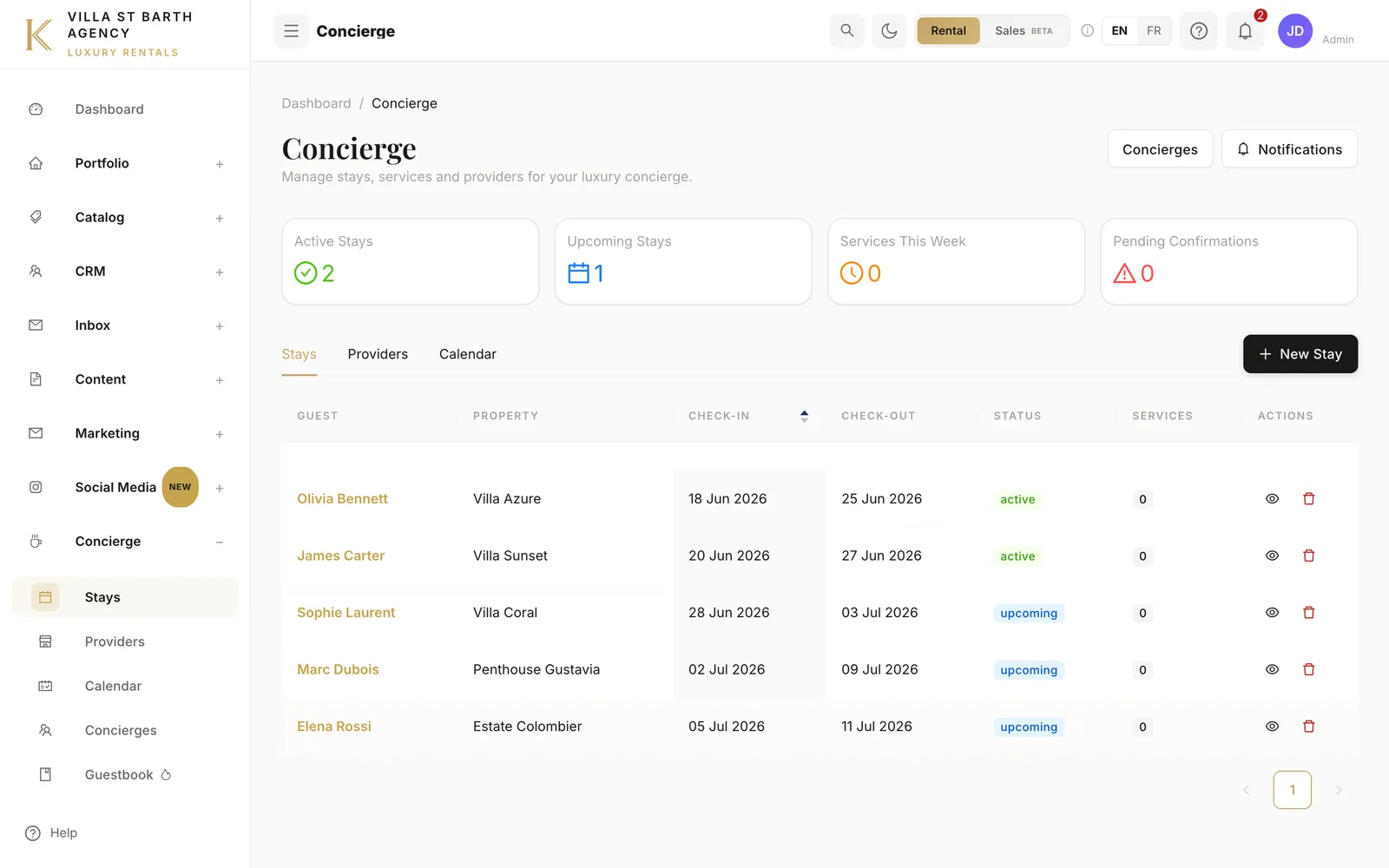Screen dimensions: 1389x868
Task: Switch to the Providers tab
Action: tap(378, 354)
